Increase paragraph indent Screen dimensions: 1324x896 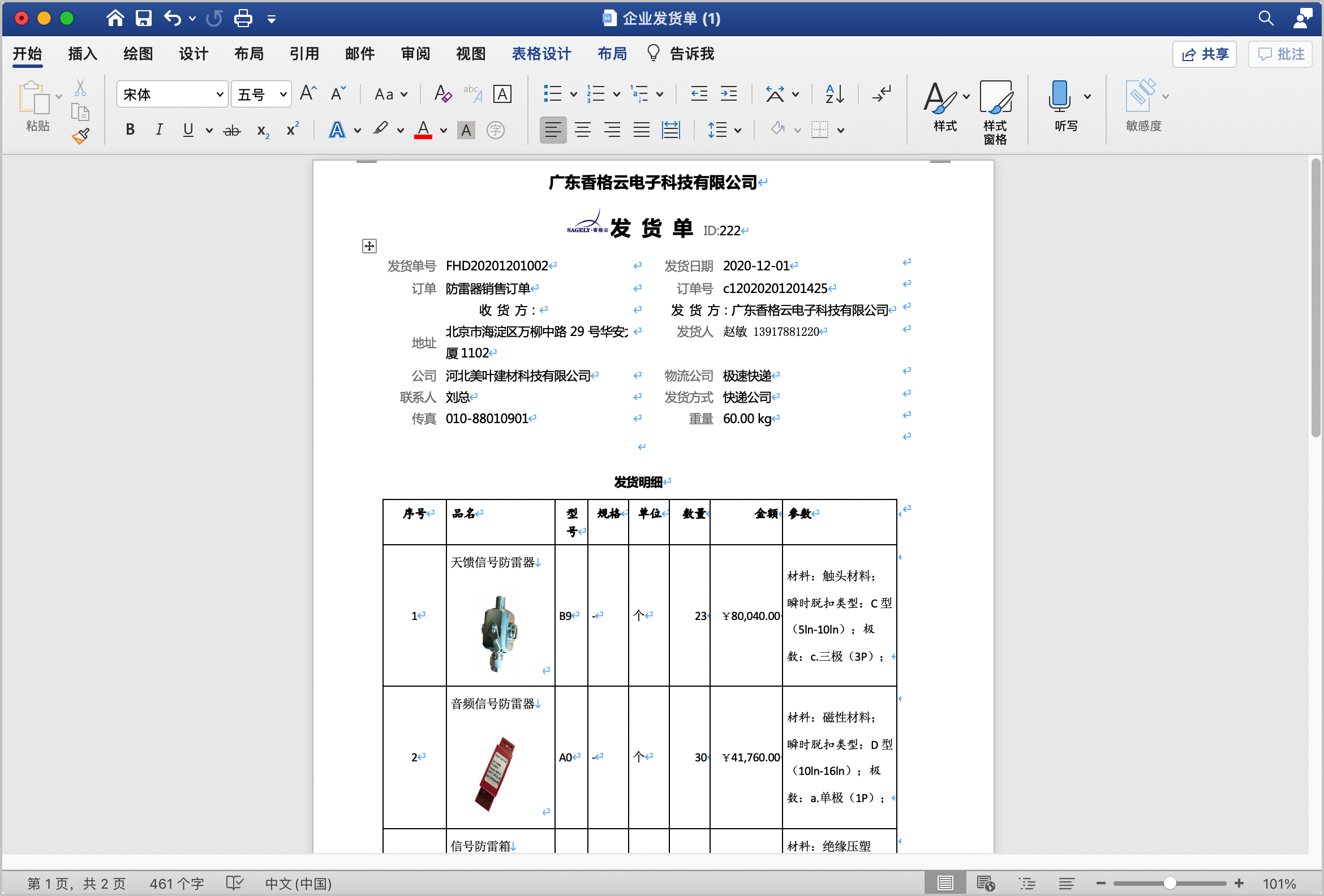pos(729,93)
